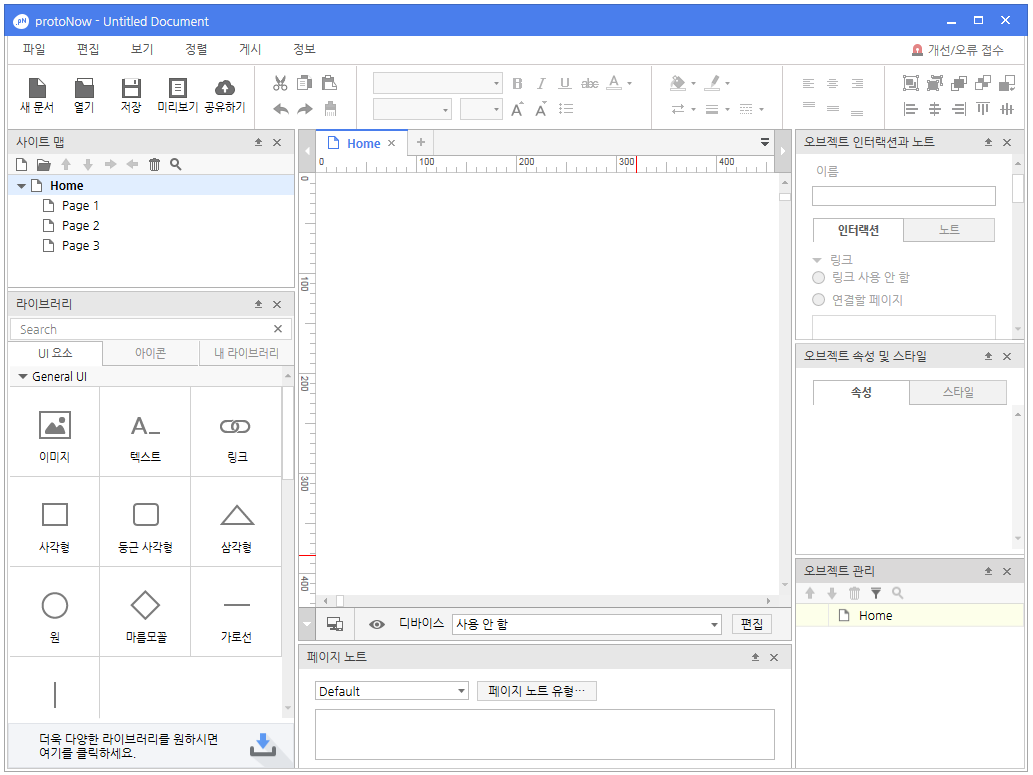Add 마름모꼴 element from library
This screenshot has height=775, width=1033.
point(146,613)
